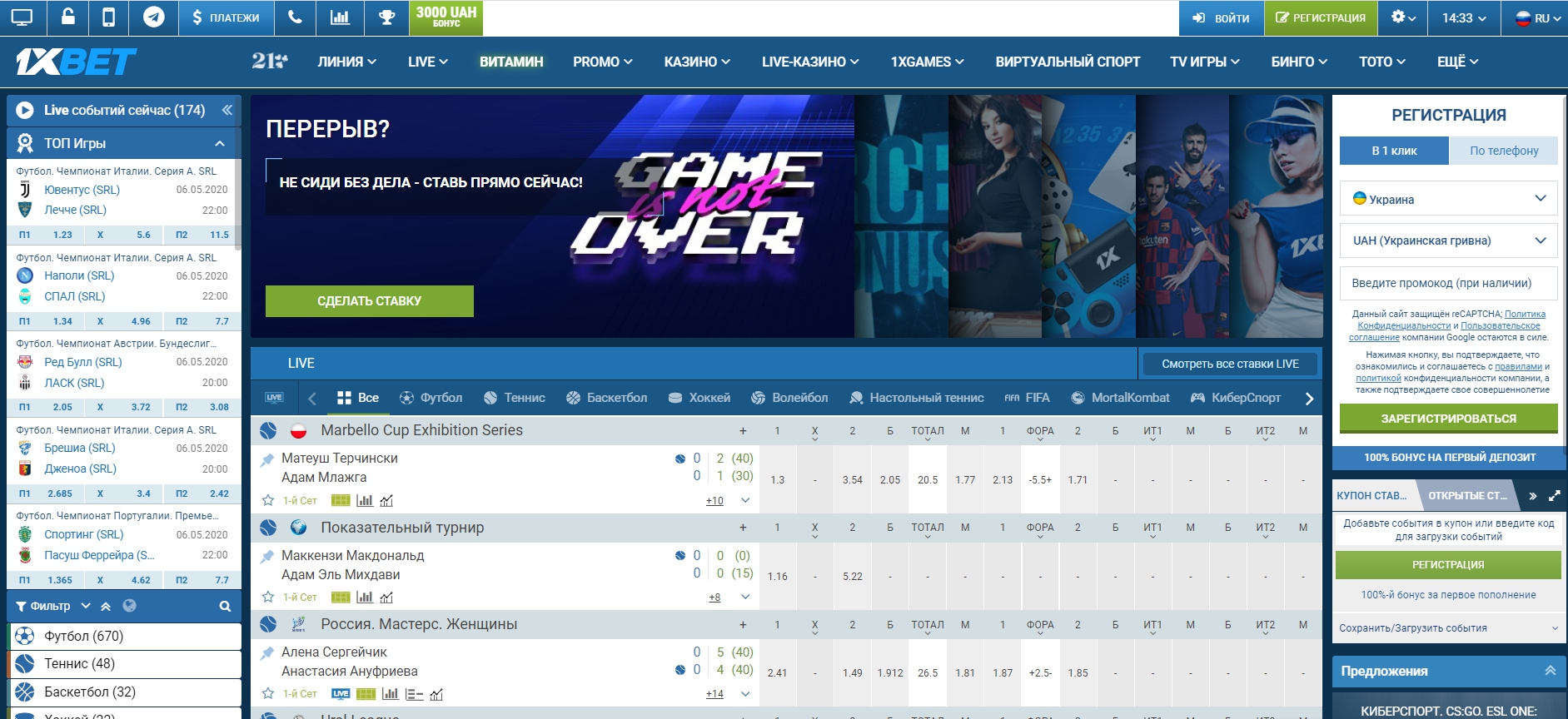Open the Telegram icon in top bar
This screenshot has width=1568, height=719.
(153, 17)
